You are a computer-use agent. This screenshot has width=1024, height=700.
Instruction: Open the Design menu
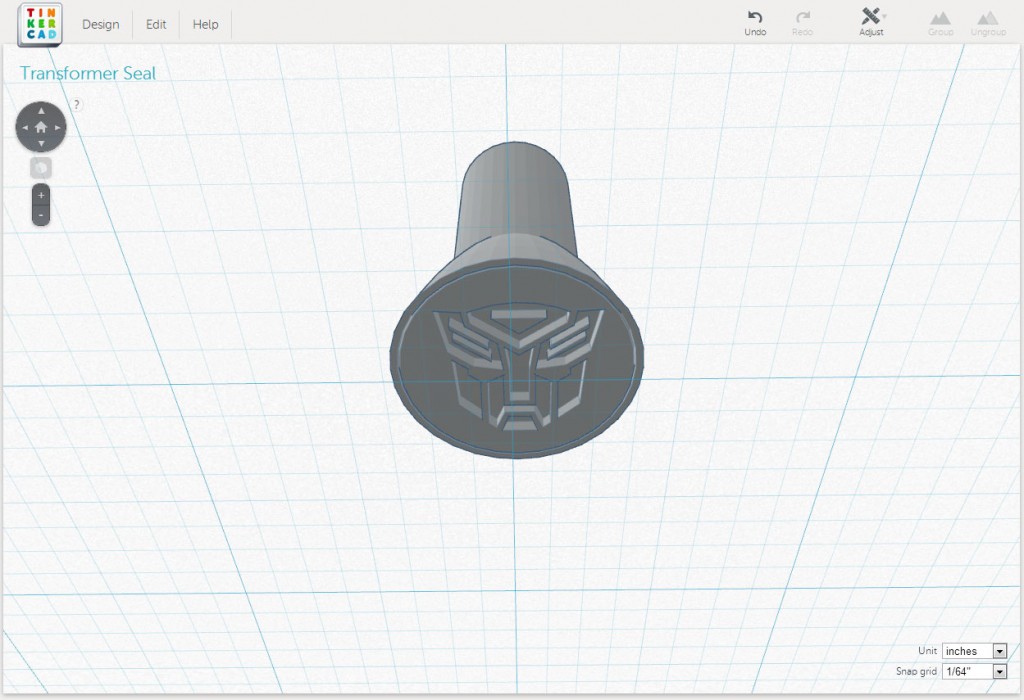tap(100, 24)
